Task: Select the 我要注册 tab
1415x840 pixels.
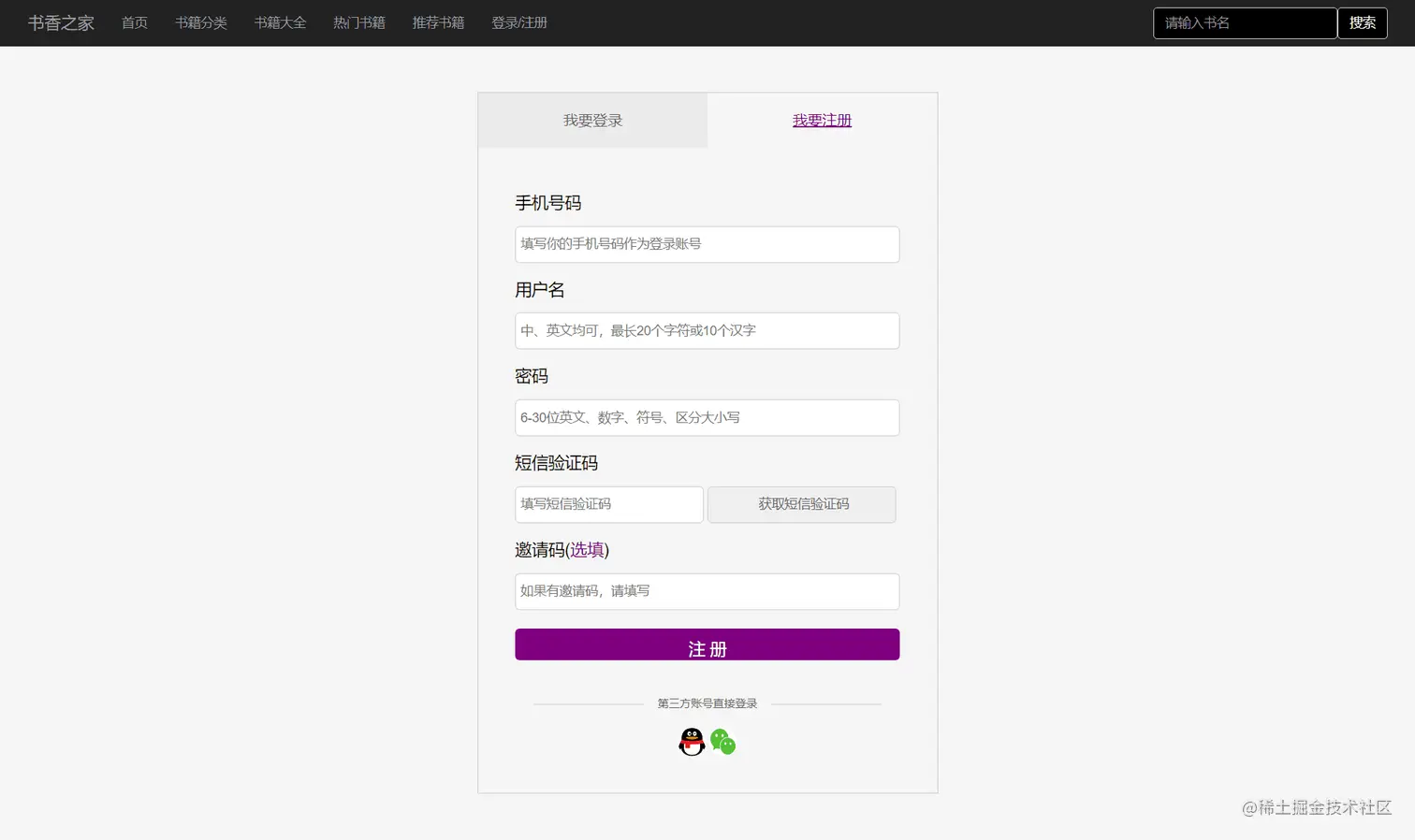Action: point(821,120)
